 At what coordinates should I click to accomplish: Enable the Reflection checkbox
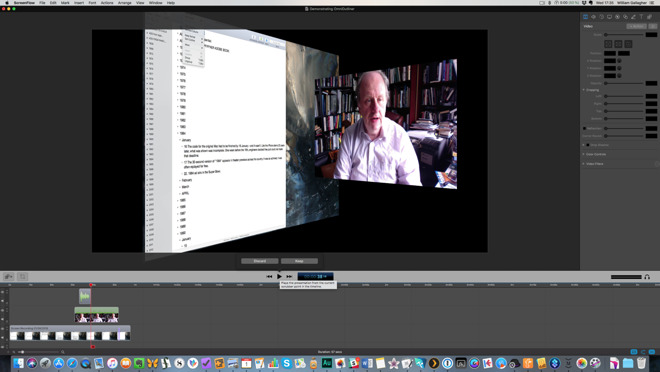coord(584,128)
